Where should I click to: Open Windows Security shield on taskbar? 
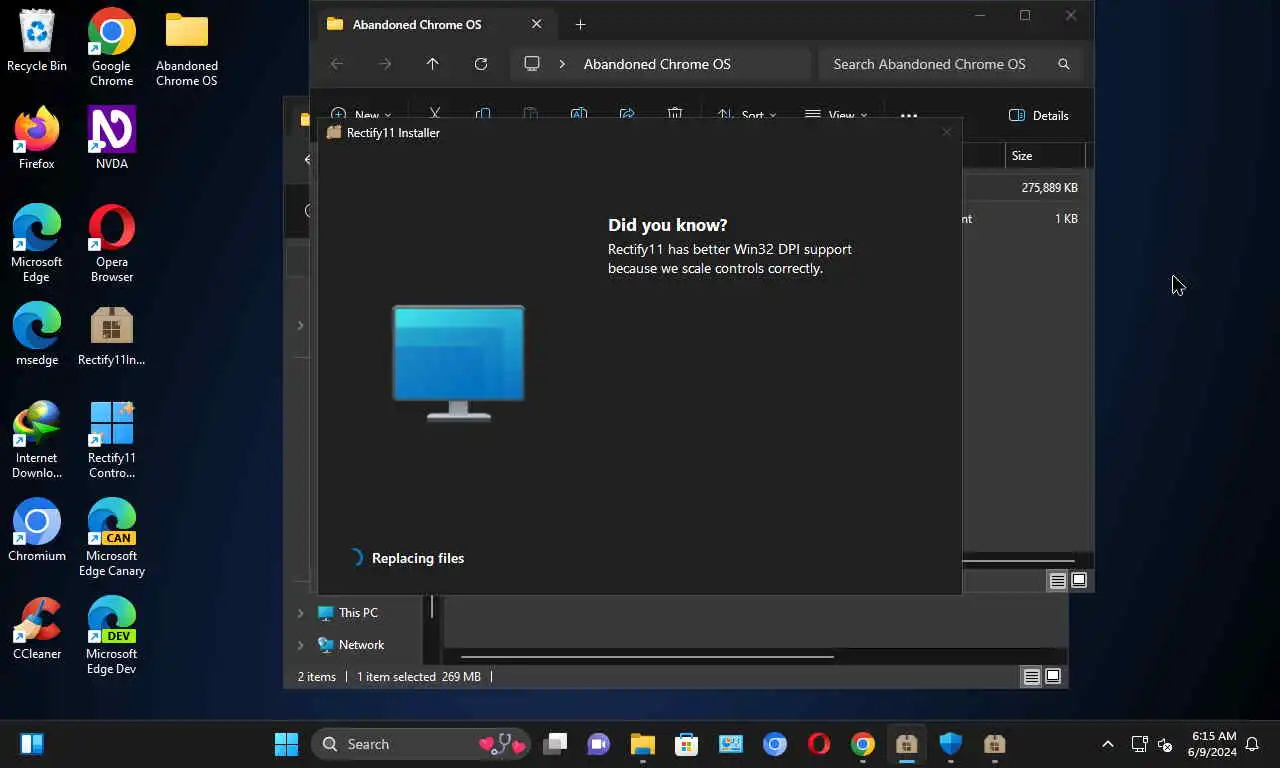(950, 744)
